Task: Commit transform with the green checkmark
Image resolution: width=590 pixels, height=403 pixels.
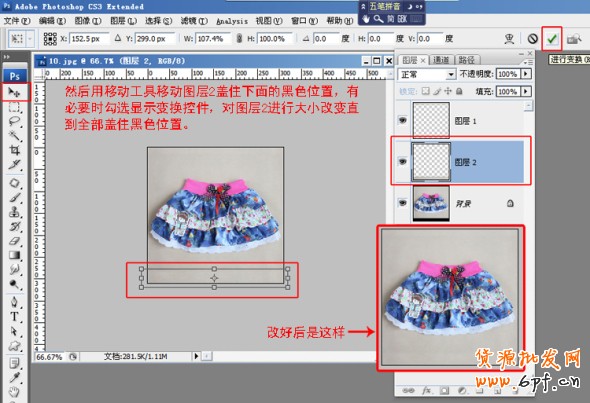Action: (552, 38)
